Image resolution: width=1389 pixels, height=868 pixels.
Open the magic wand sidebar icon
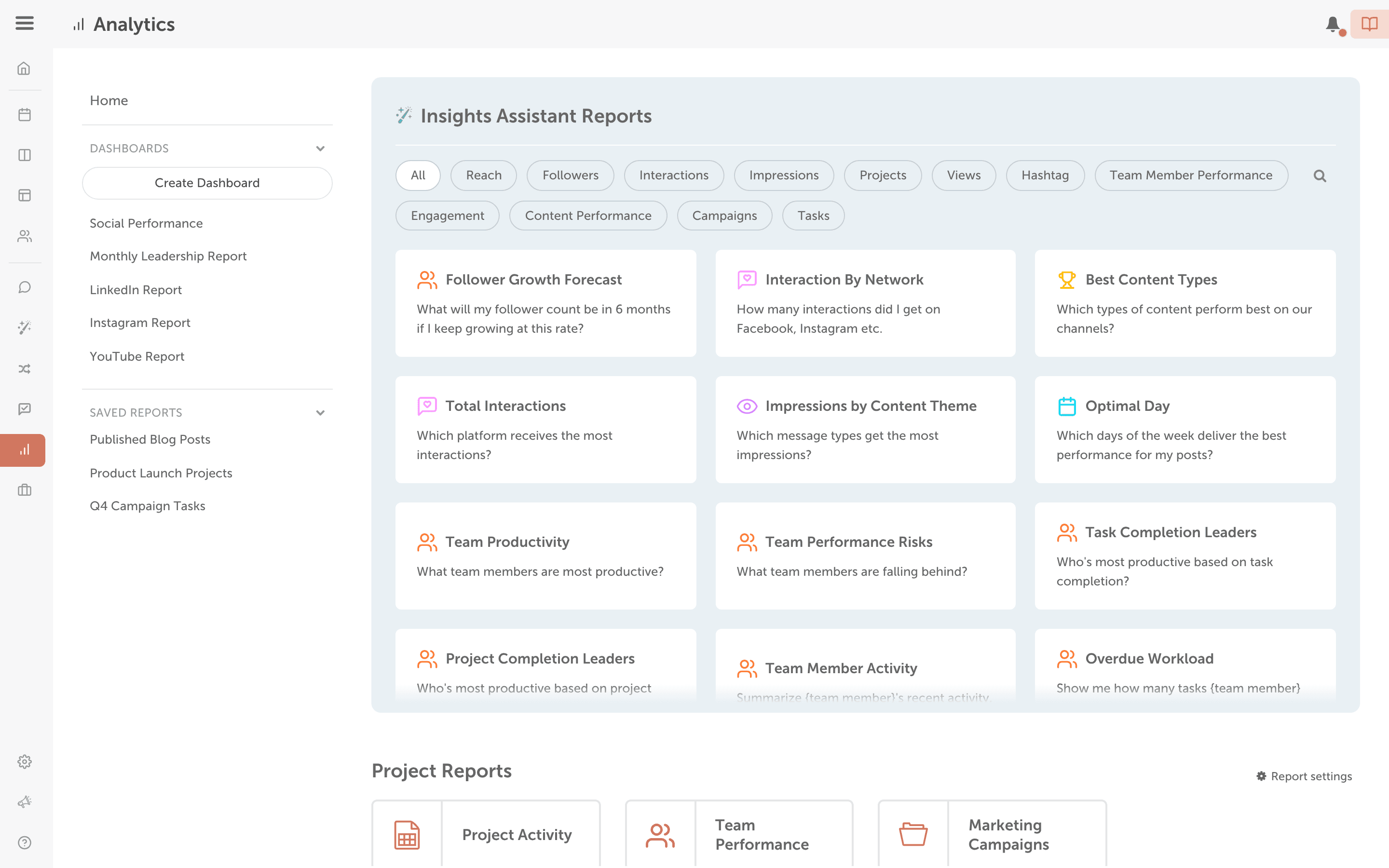(x=24, y=327)
